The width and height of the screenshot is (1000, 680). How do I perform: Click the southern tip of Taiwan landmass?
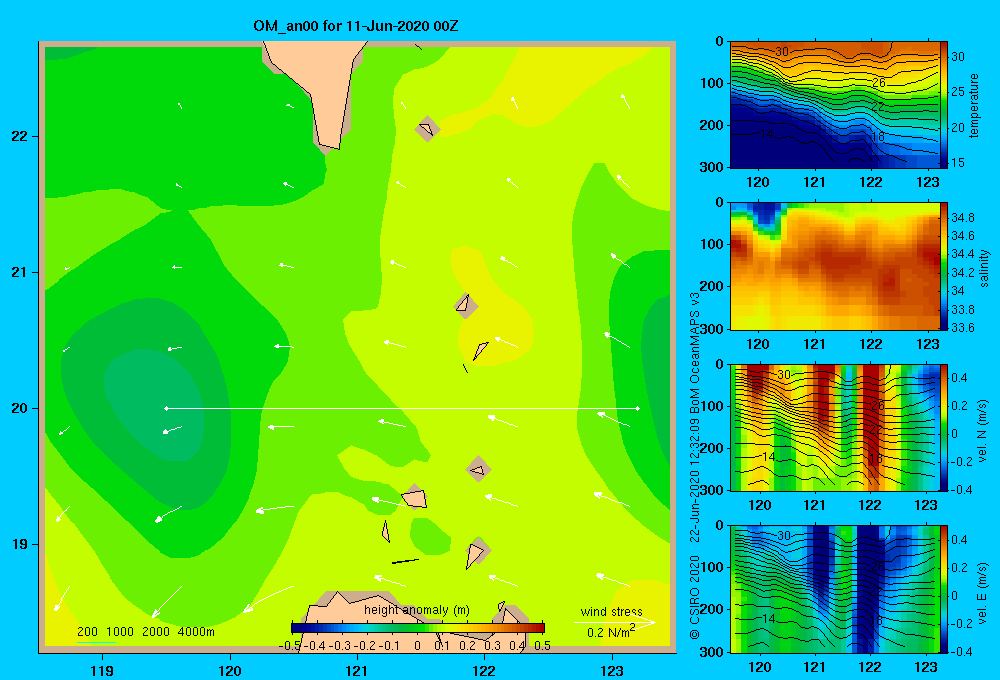coord(330,145)
